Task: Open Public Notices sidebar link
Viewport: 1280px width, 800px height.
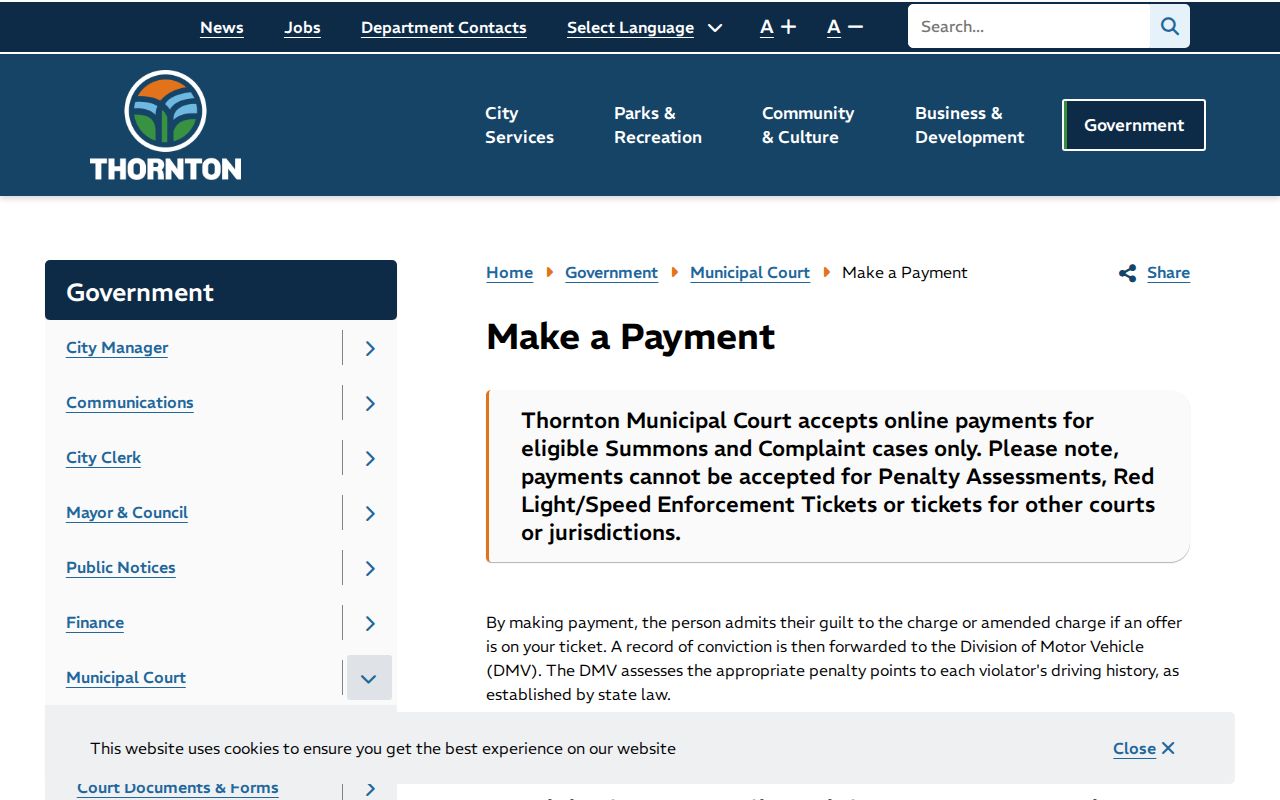Action: (x=121, y=568)
